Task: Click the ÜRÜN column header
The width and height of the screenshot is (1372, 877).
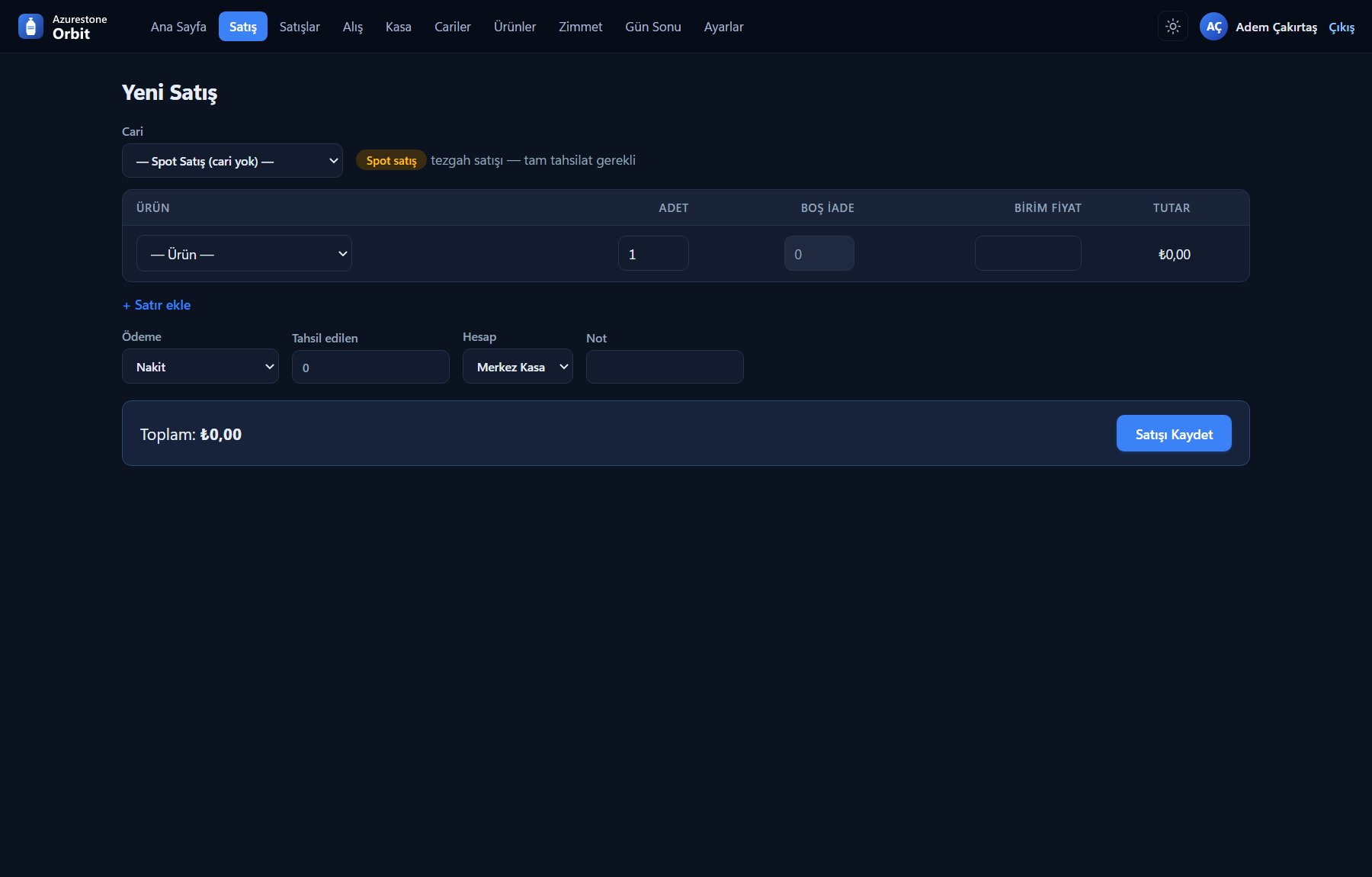Action: point(153,208)
